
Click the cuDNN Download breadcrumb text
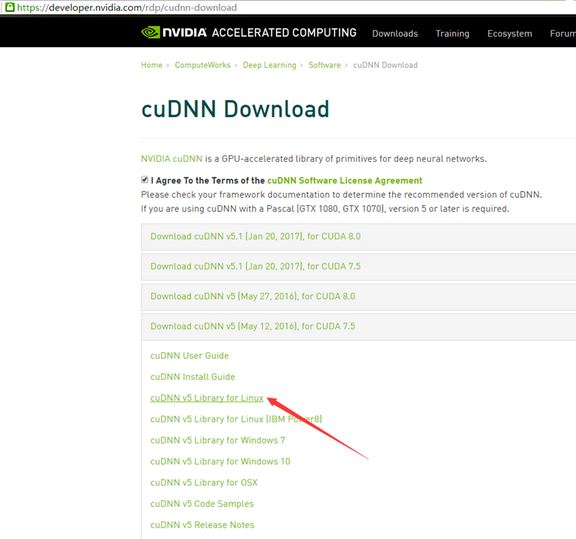pyautogui.click(x=385, y=65)
